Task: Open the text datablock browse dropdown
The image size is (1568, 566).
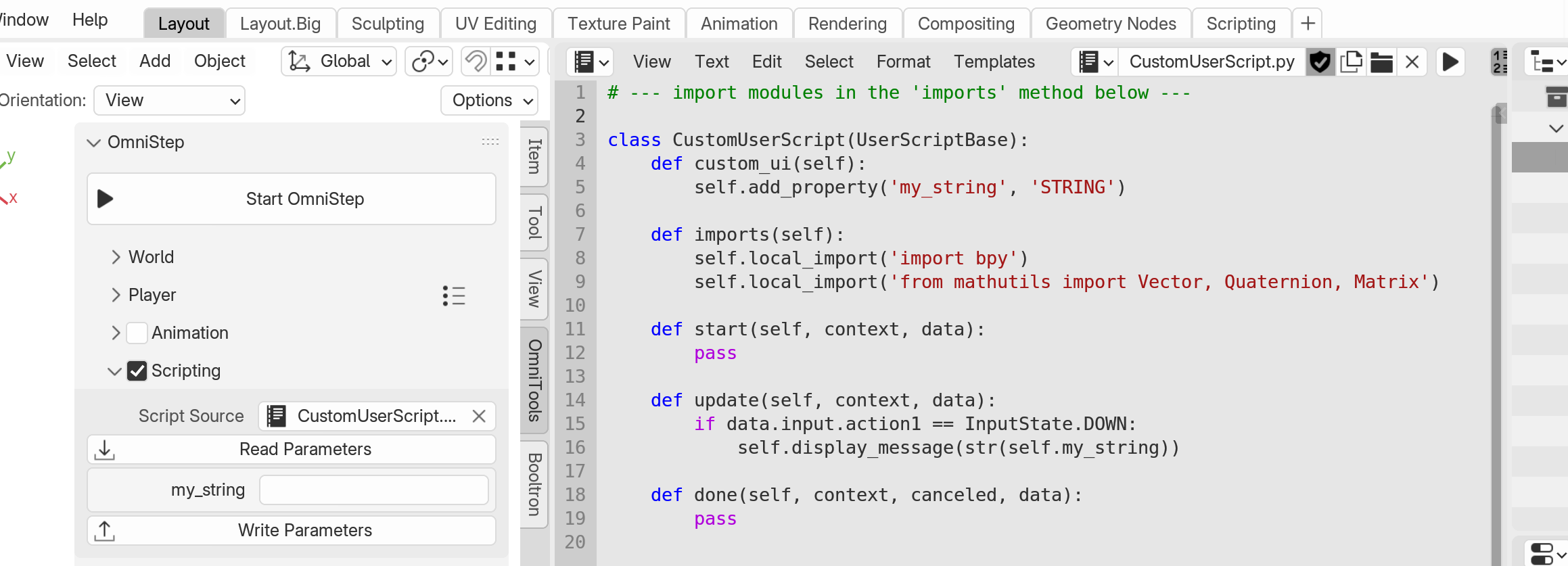Action: 1095,62
